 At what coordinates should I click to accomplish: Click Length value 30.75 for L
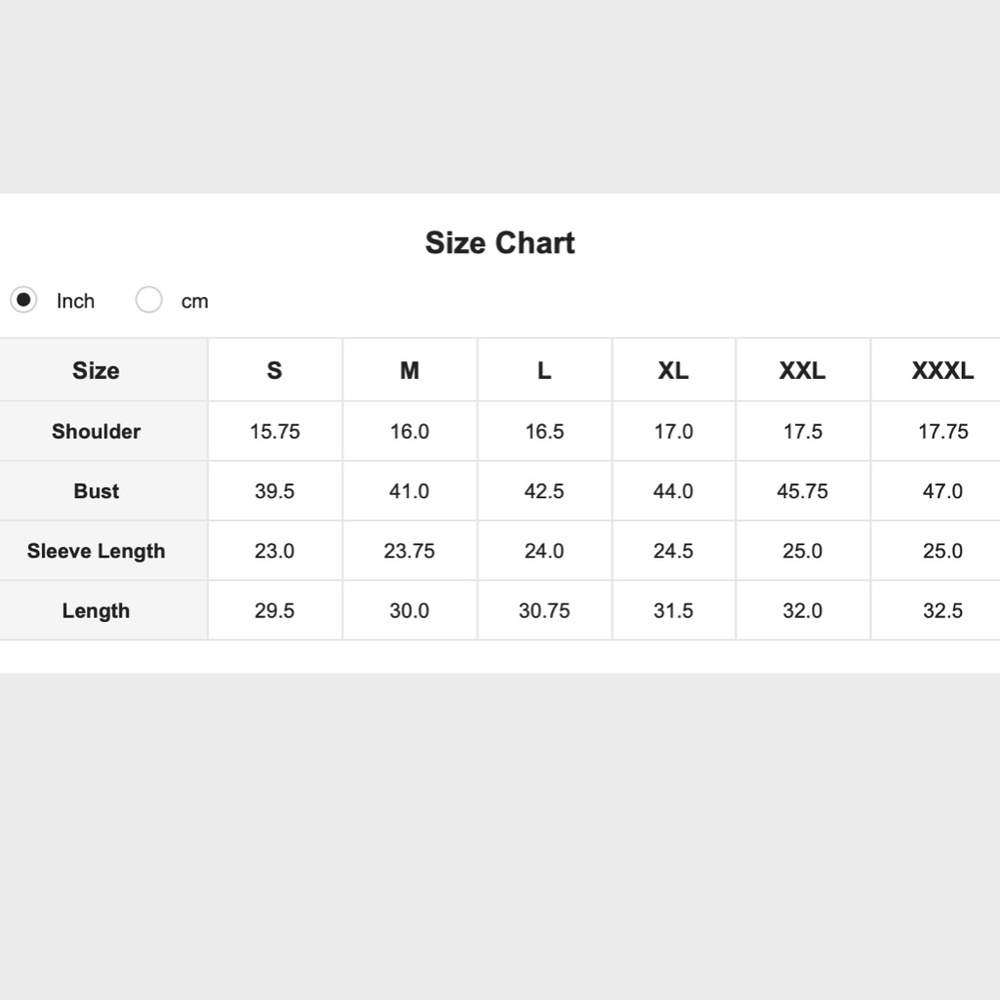tap(544, 611)
